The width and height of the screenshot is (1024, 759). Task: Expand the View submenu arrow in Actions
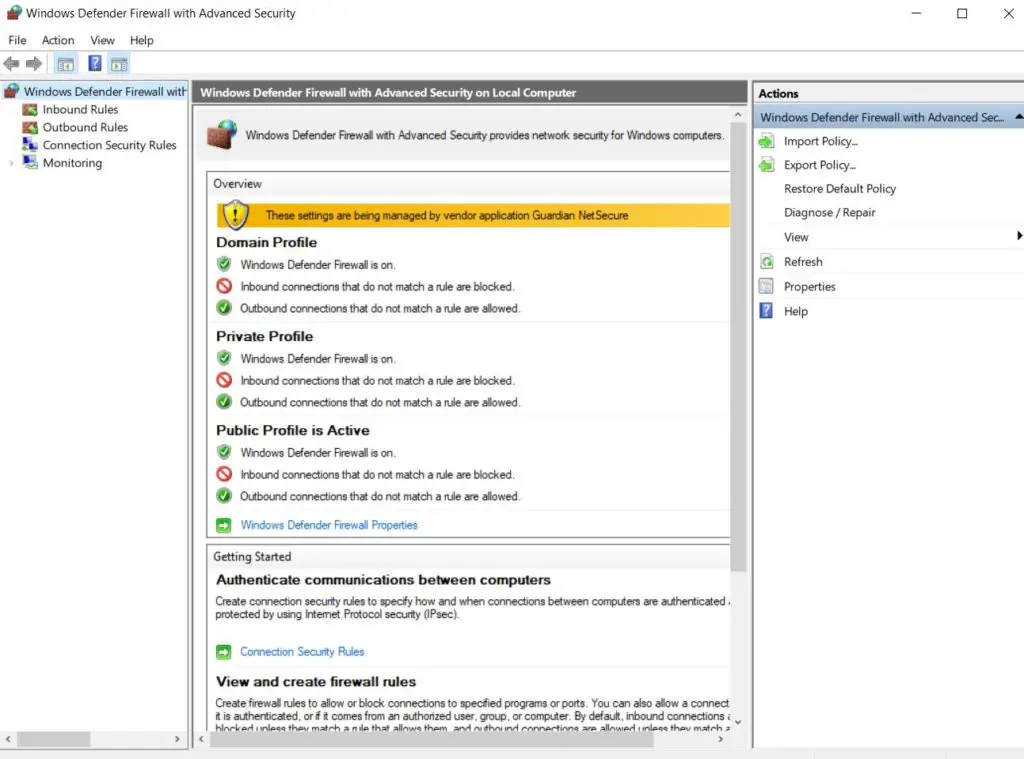[1019, 236]
